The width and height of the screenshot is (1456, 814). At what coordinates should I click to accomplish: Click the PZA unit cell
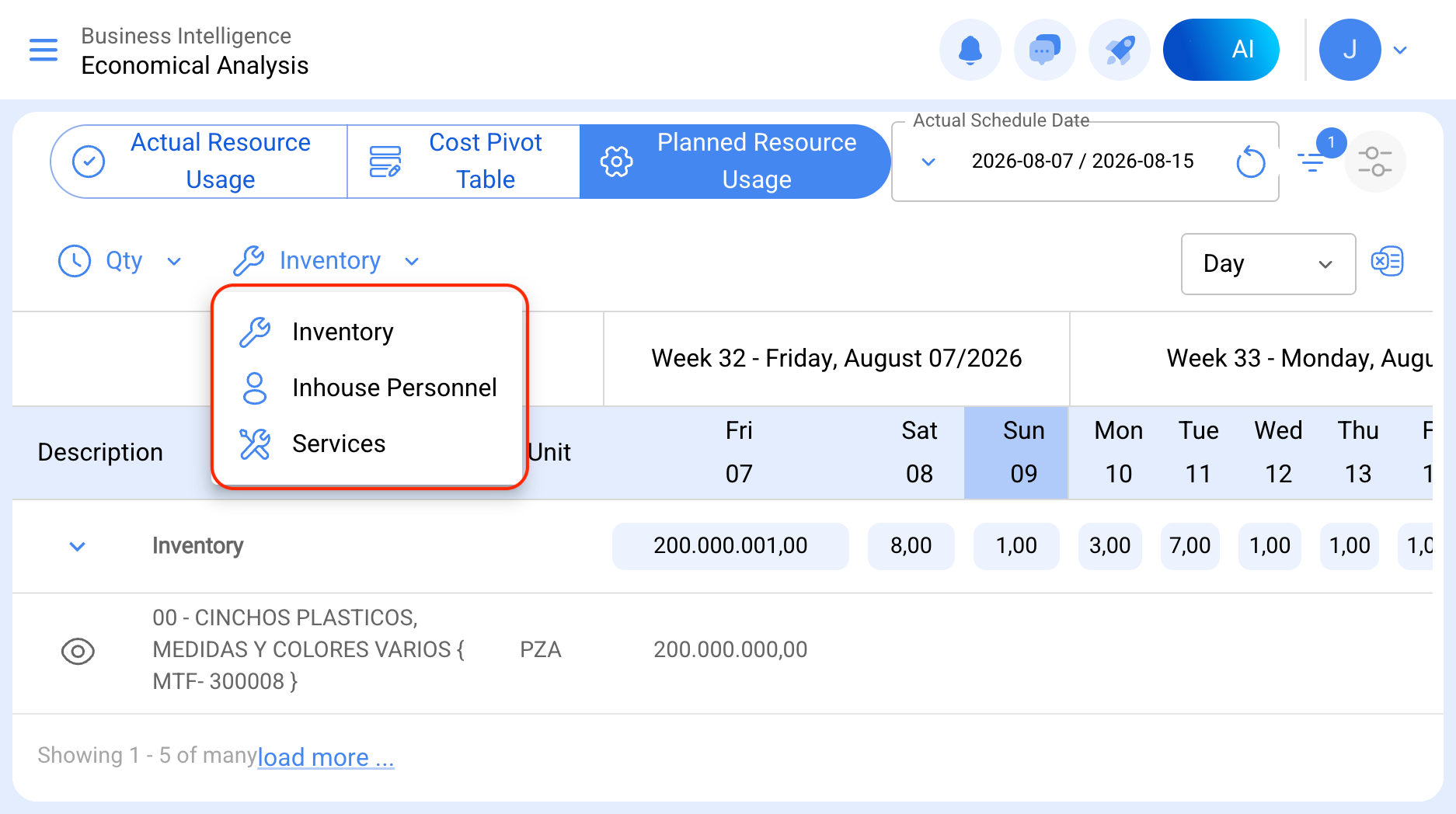540,649
